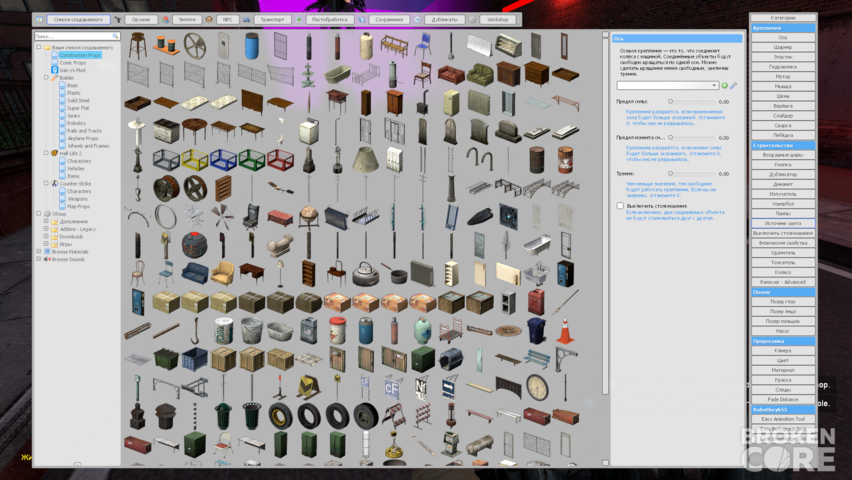Image resolution: width=852 pixels, height=480 pixels.
Task: Select Comic Props list in tree
Action: [x=72, y=63]
